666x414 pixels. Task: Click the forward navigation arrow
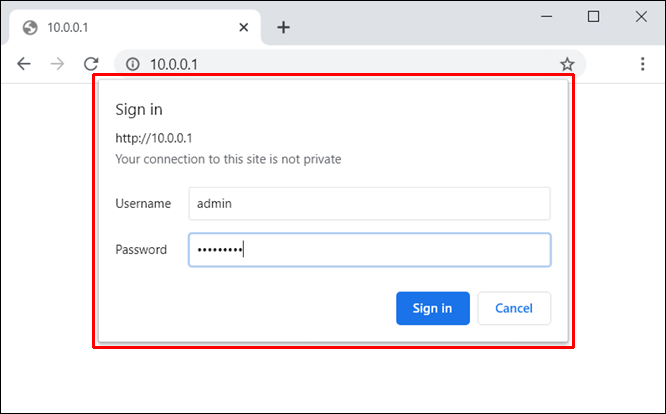point(57,64)
